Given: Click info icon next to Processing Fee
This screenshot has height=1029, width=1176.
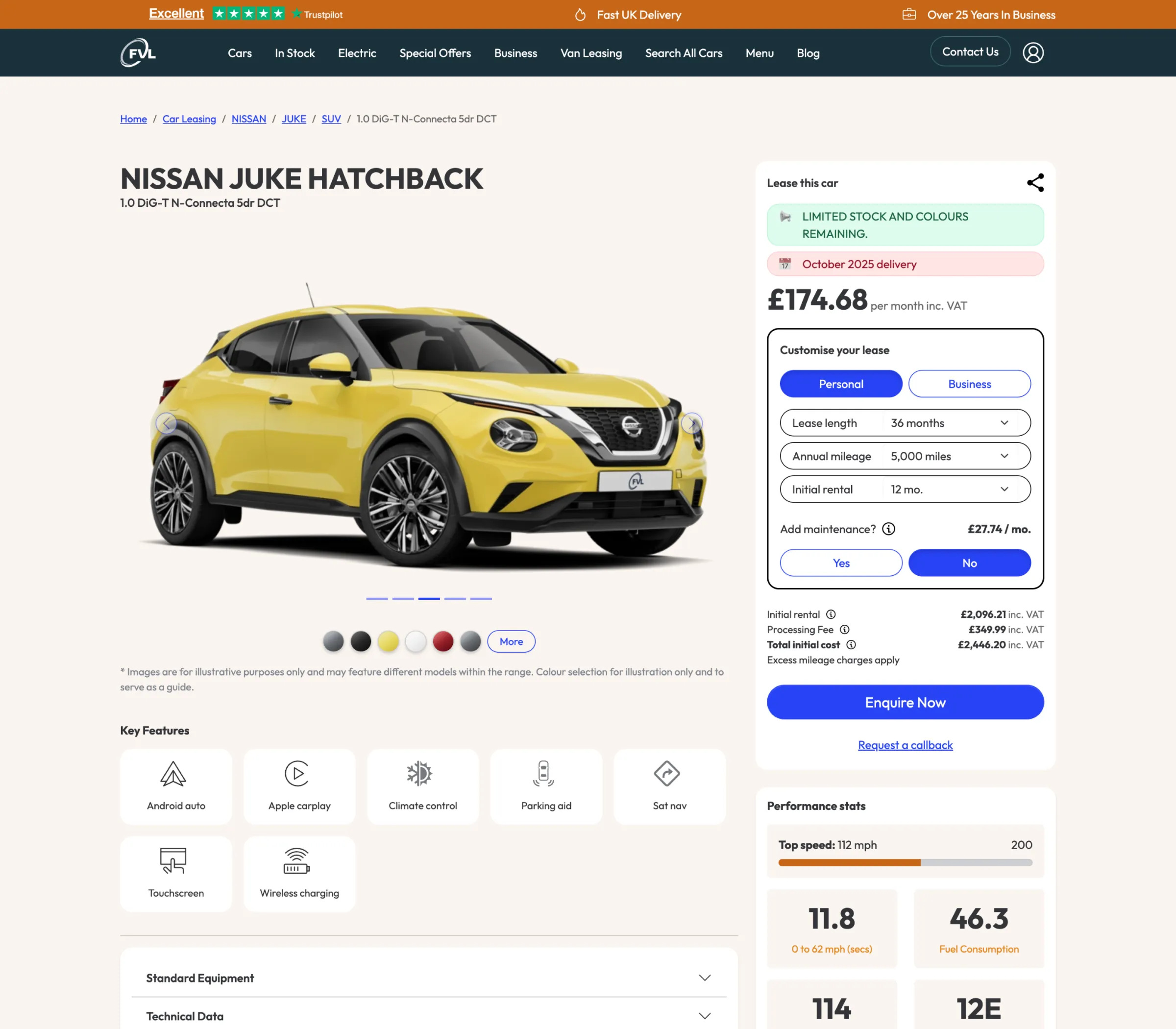Looking at the screenshot, I should (844, 629).
